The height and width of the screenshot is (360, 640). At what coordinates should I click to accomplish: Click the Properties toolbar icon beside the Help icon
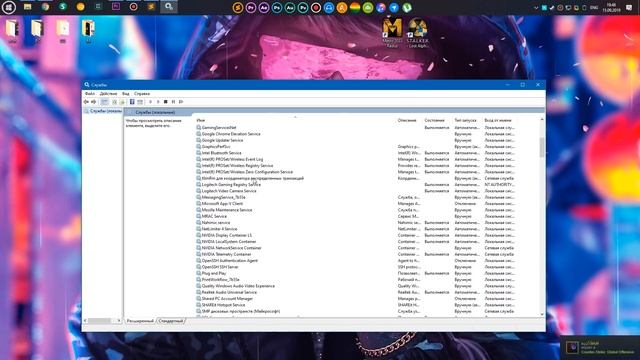click(x=140, y=102)
